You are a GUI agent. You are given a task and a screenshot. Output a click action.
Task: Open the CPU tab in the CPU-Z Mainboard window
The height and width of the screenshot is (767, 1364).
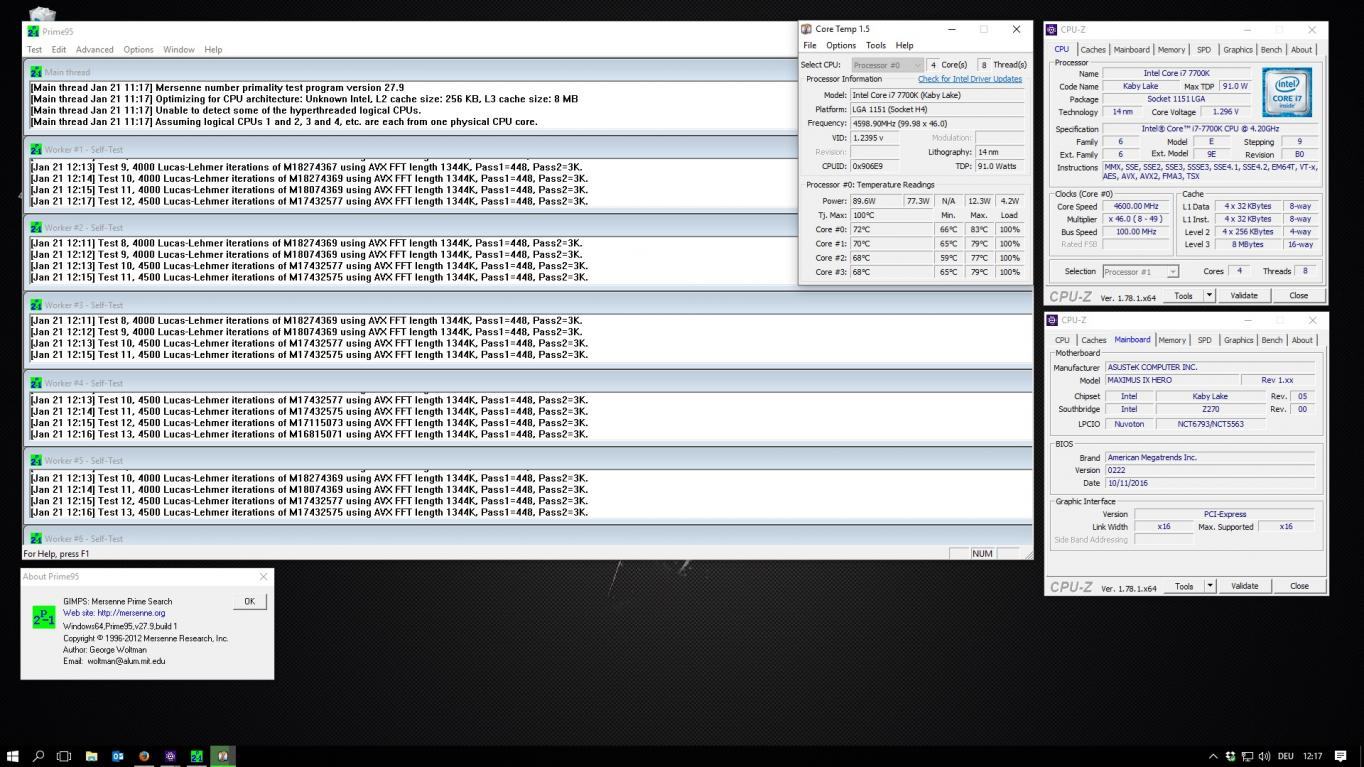(1062, 340)
